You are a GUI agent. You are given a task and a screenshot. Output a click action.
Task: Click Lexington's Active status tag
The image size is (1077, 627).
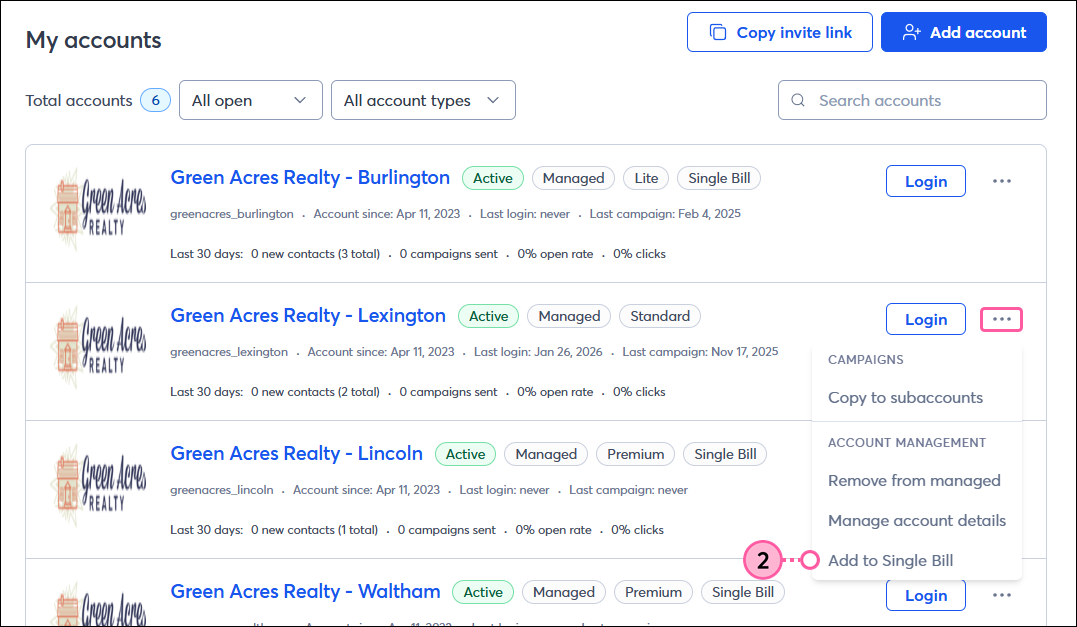pos(488,316)
